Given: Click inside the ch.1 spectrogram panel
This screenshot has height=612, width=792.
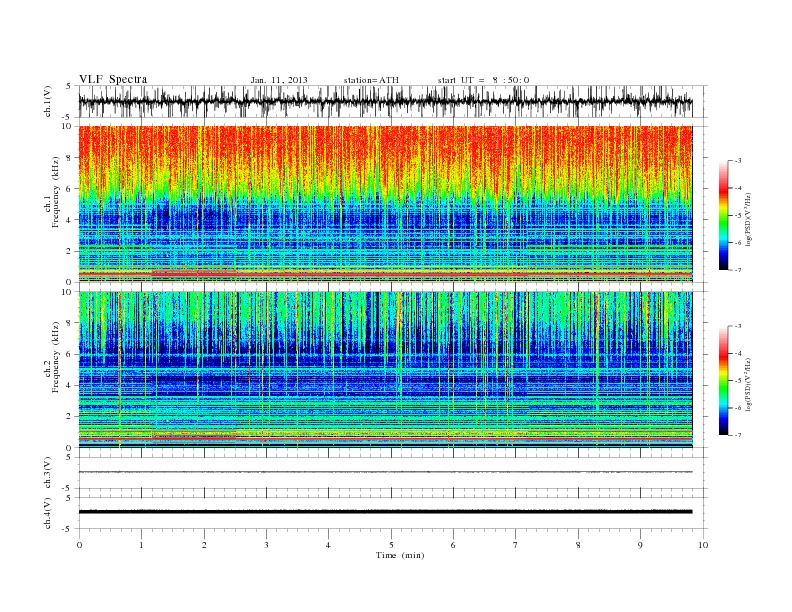Looking at the screenshot, I should pos(386,204).
